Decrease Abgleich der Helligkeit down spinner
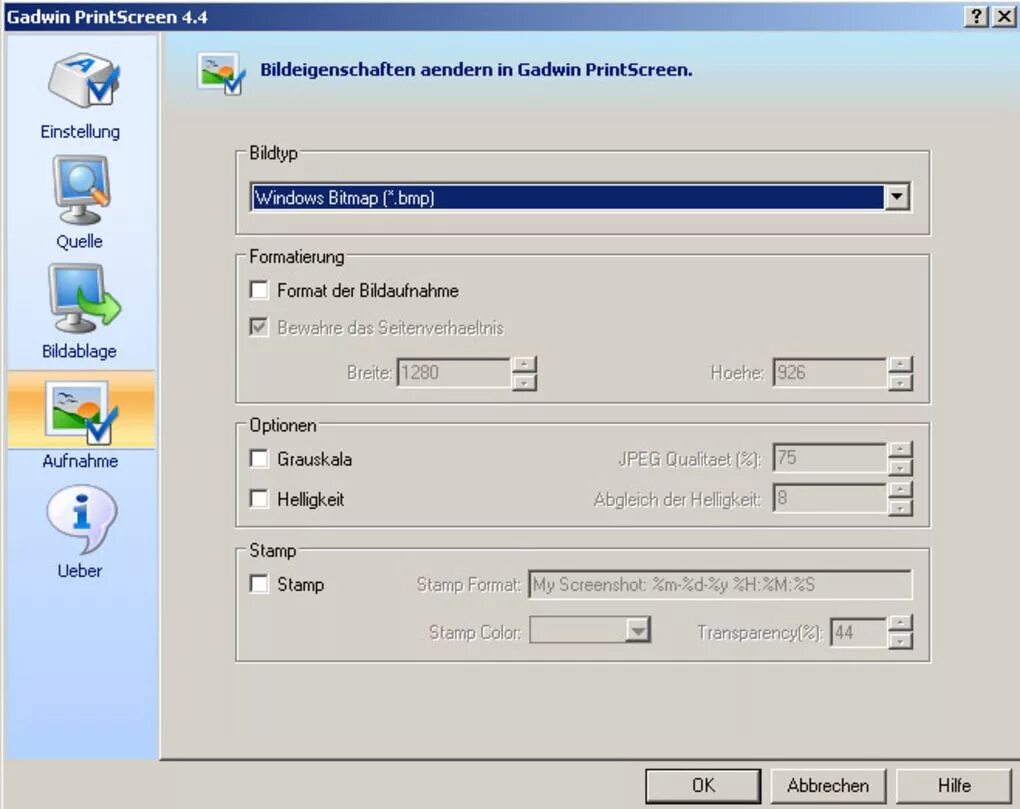Image resolution: width=1020 pixels, height=809 pixels. (x=900, y=507)
